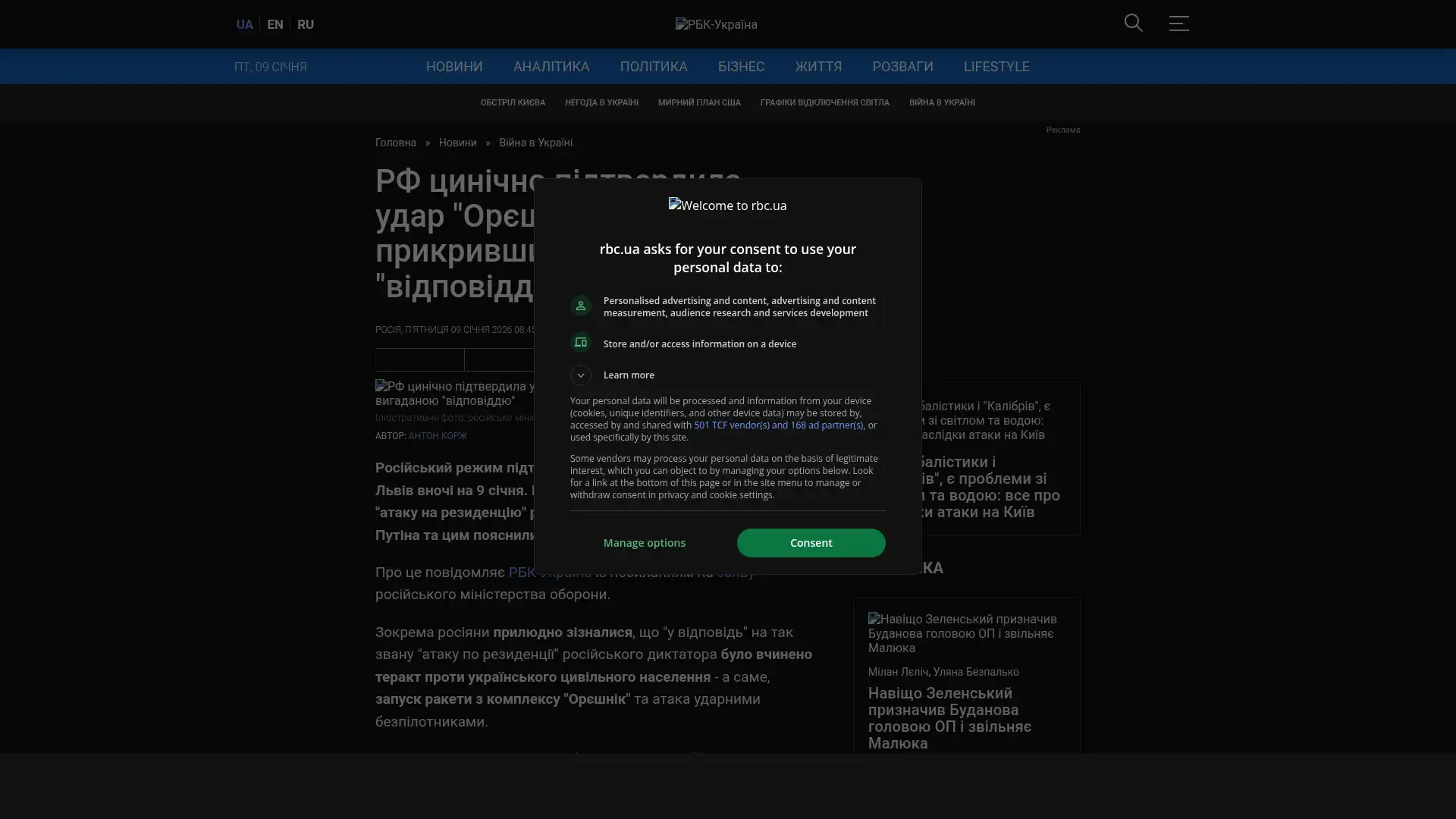
Task: Open 501 TCF vendors and partners link
Action: [x=778, y=425]
